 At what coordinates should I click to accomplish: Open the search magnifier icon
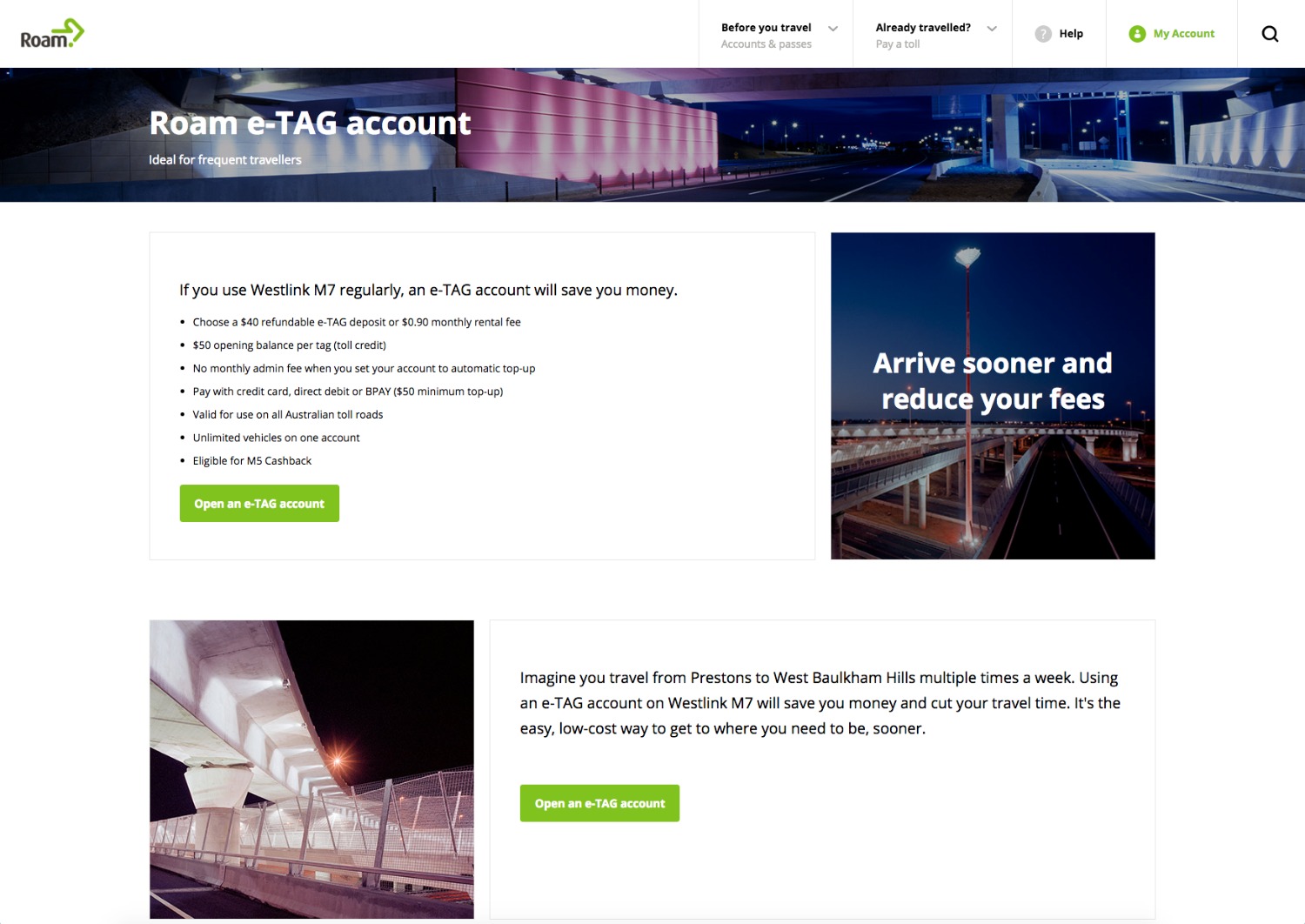coord(1270,34)
